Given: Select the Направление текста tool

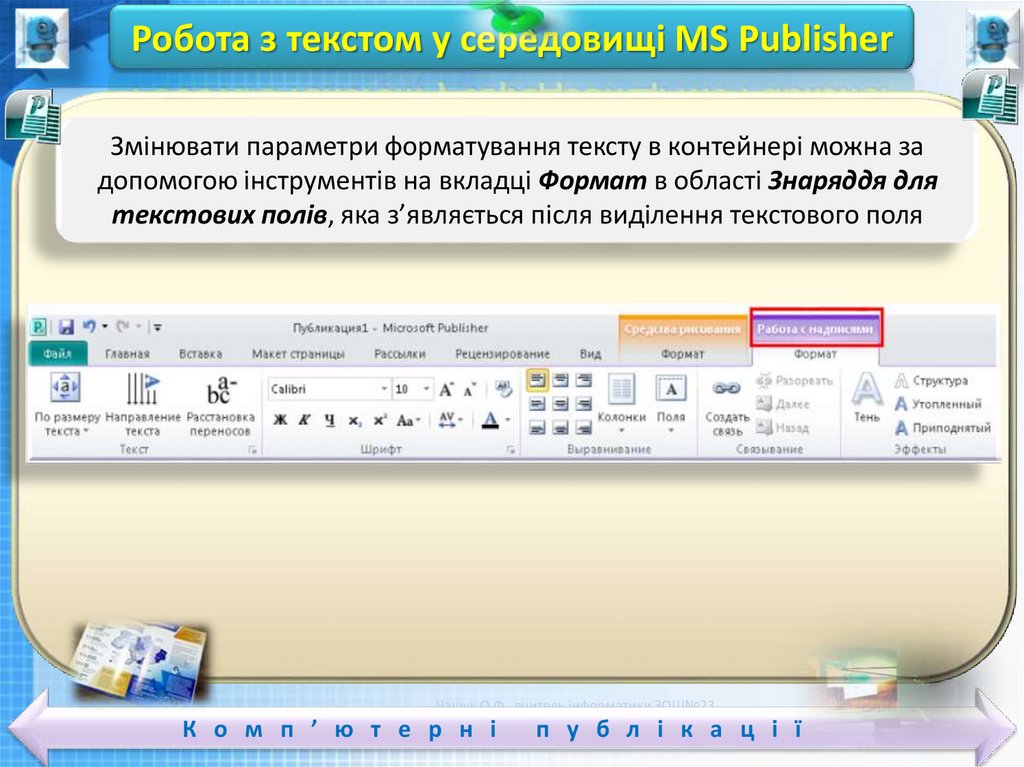Looking at the screenshot, I should click(142, 404).
